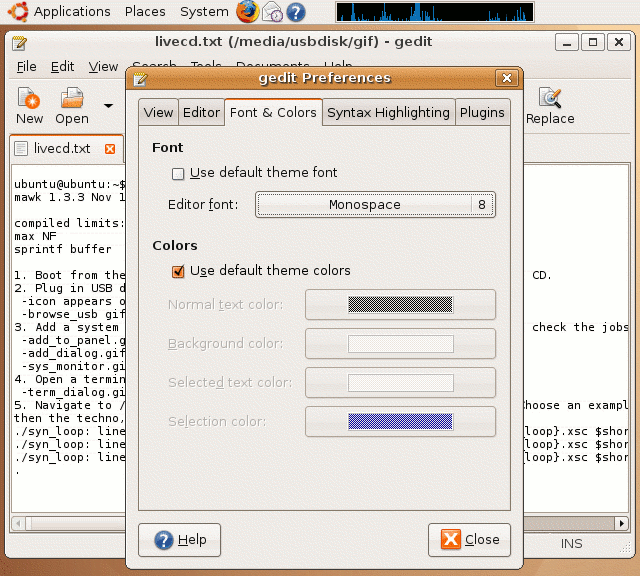Click the 'sprintf buffer' line in editor
Screen dimensions: 640x576
(x=62, y=249)
